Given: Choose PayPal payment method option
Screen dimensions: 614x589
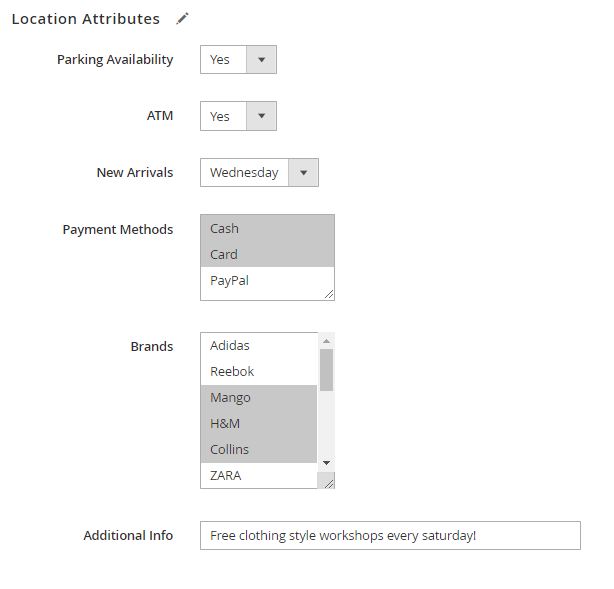Looking at the screenshot, I should click(x=266, y=280).
